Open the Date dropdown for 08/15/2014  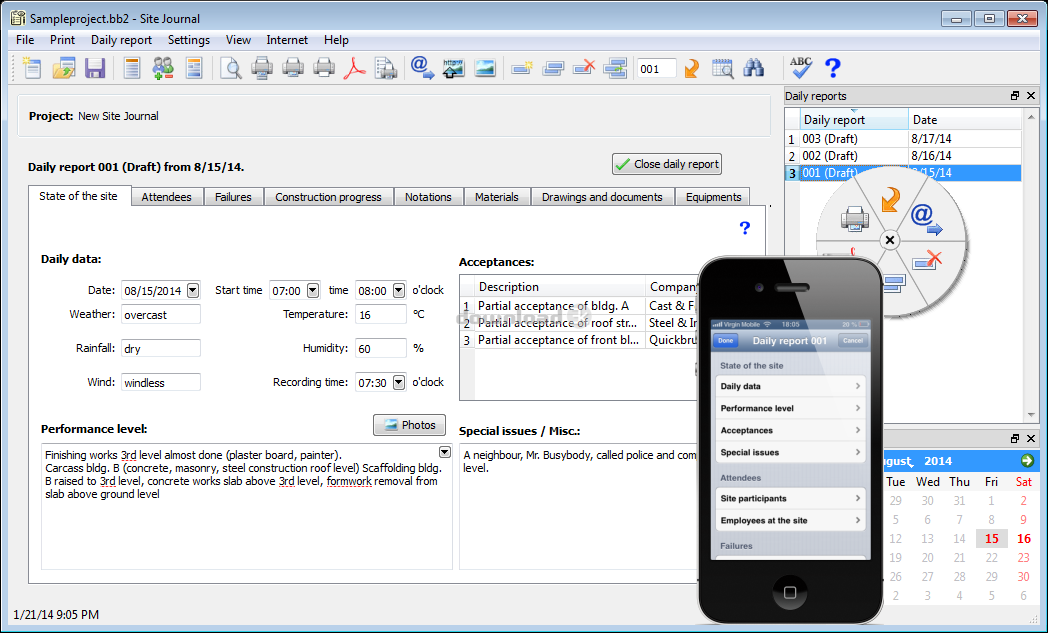(x=192, y=291)
